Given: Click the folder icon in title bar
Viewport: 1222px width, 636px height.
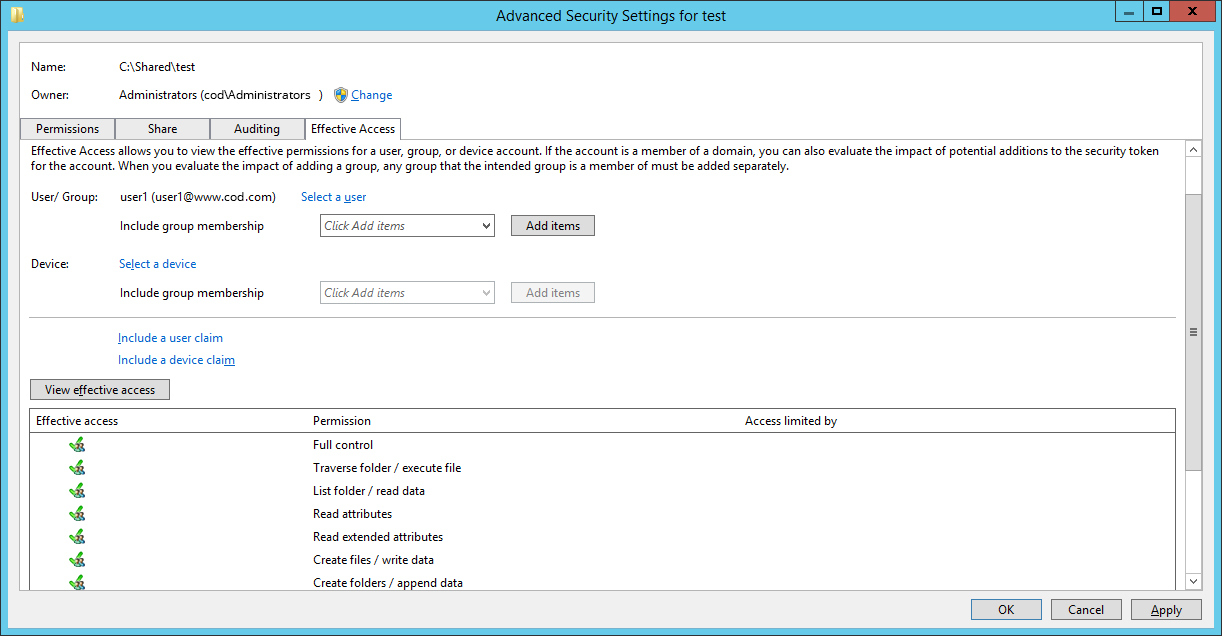Looking at the screenshot, I should click(x=17, y=14).
